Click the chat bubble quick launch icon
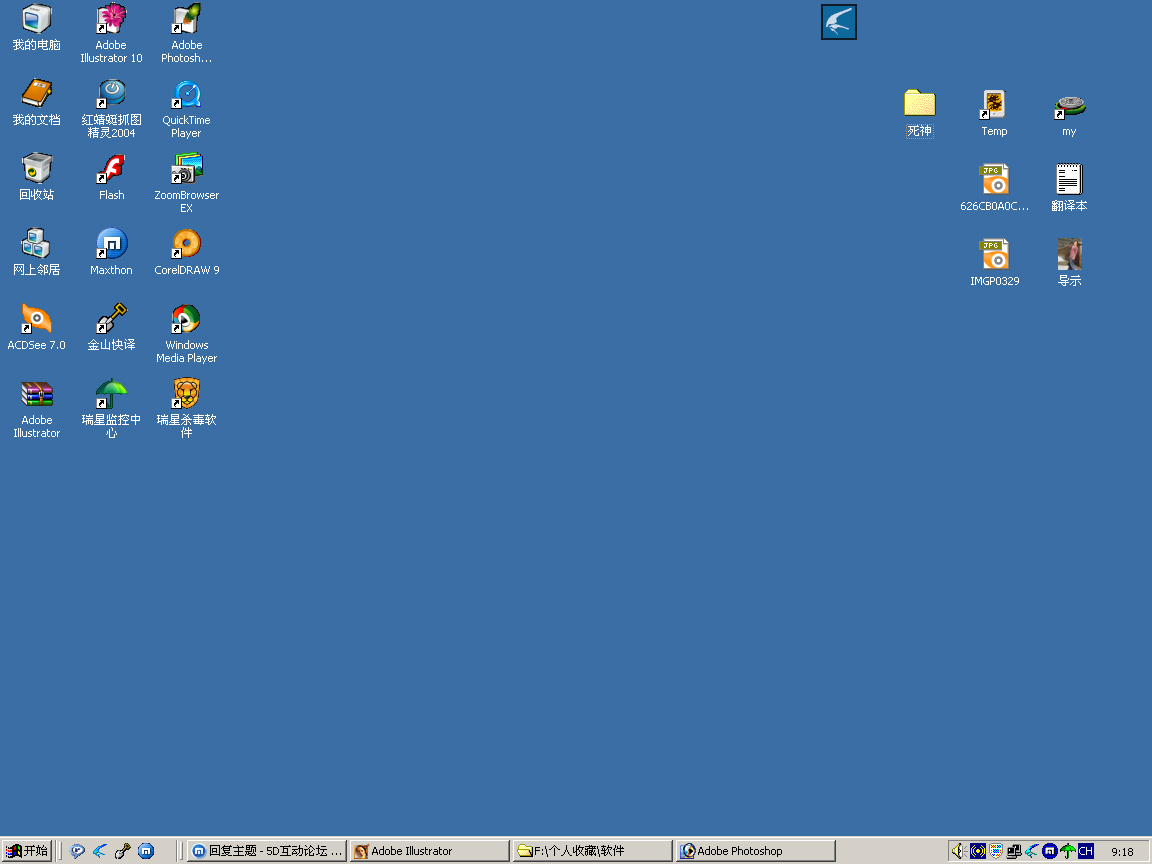Image resolution: width=1152 pixels, height=864 pixels. click(x=77, y=851)
